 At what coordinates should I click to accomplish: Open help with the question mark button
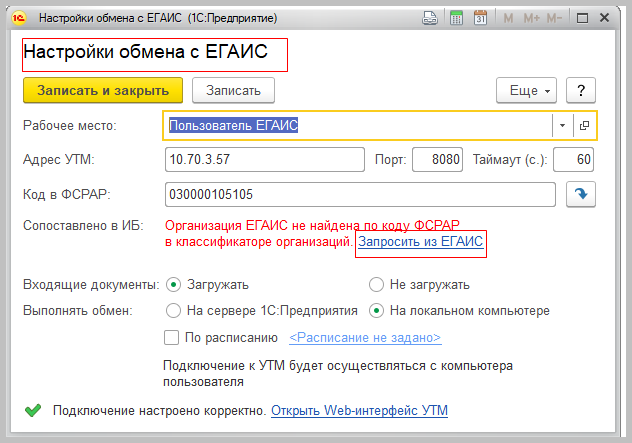pos(581,90)
